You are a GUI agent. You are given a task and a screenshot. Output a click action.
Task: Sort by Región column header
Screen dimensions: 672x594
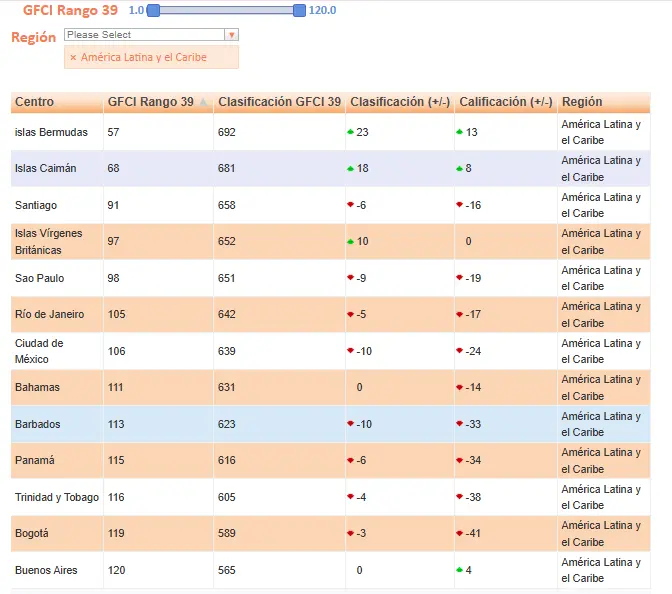[582, 102]
